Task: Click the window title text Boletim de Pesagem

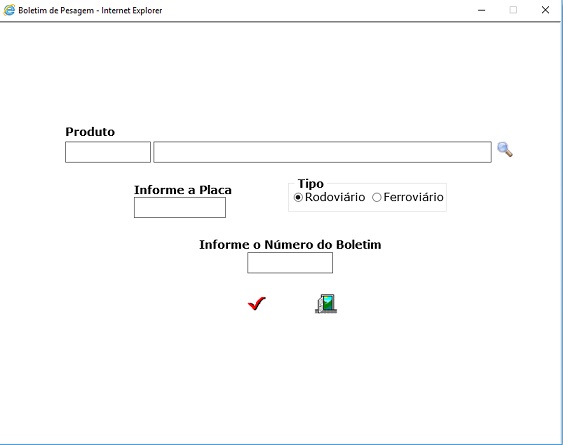Action: click(56, 10)
